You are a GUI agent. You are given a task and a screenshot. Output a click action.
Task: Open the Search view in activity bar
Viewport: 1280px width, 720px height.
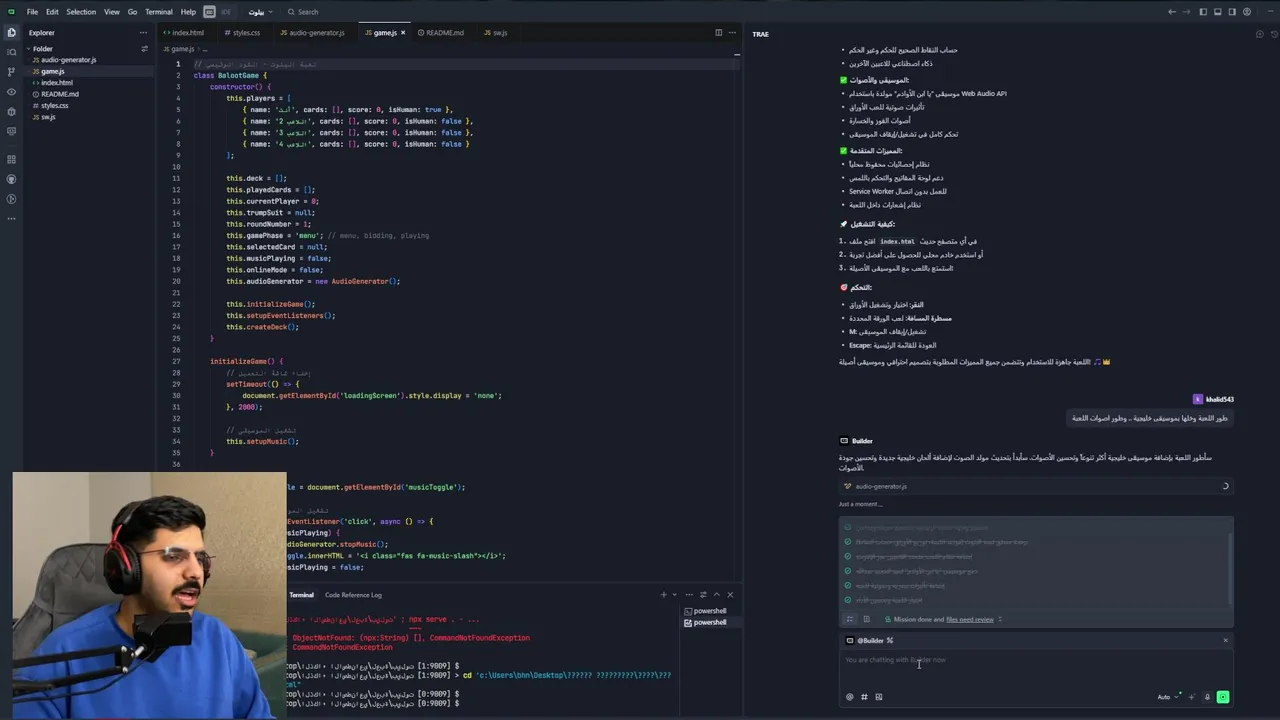pos(11,52)
